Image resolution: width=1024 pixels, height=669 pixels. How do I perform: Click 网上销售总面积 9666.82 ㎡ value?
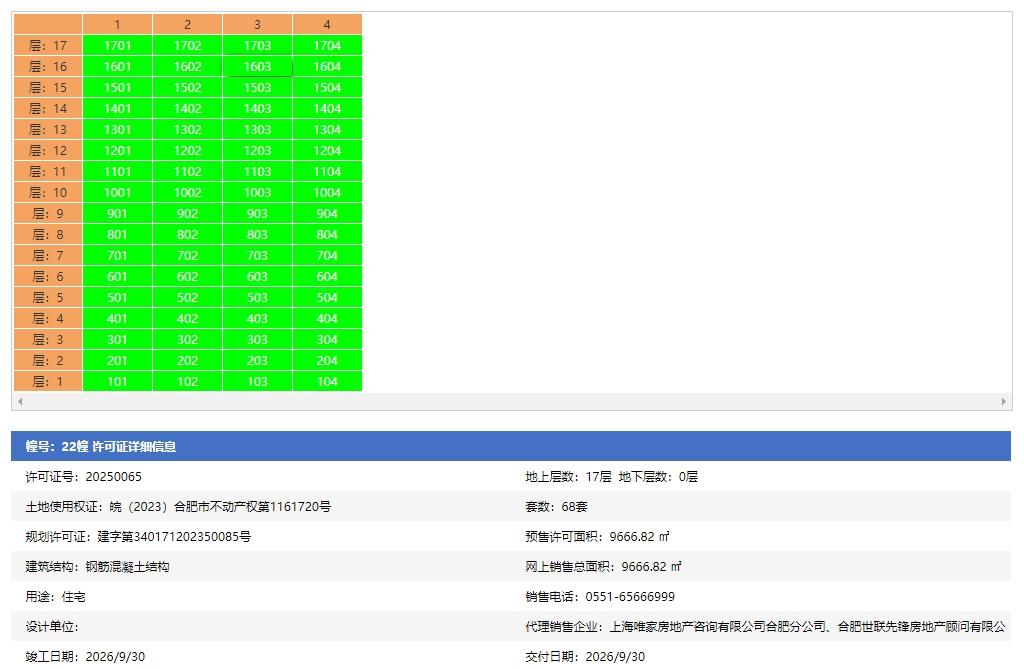click(x=651, y=567)
